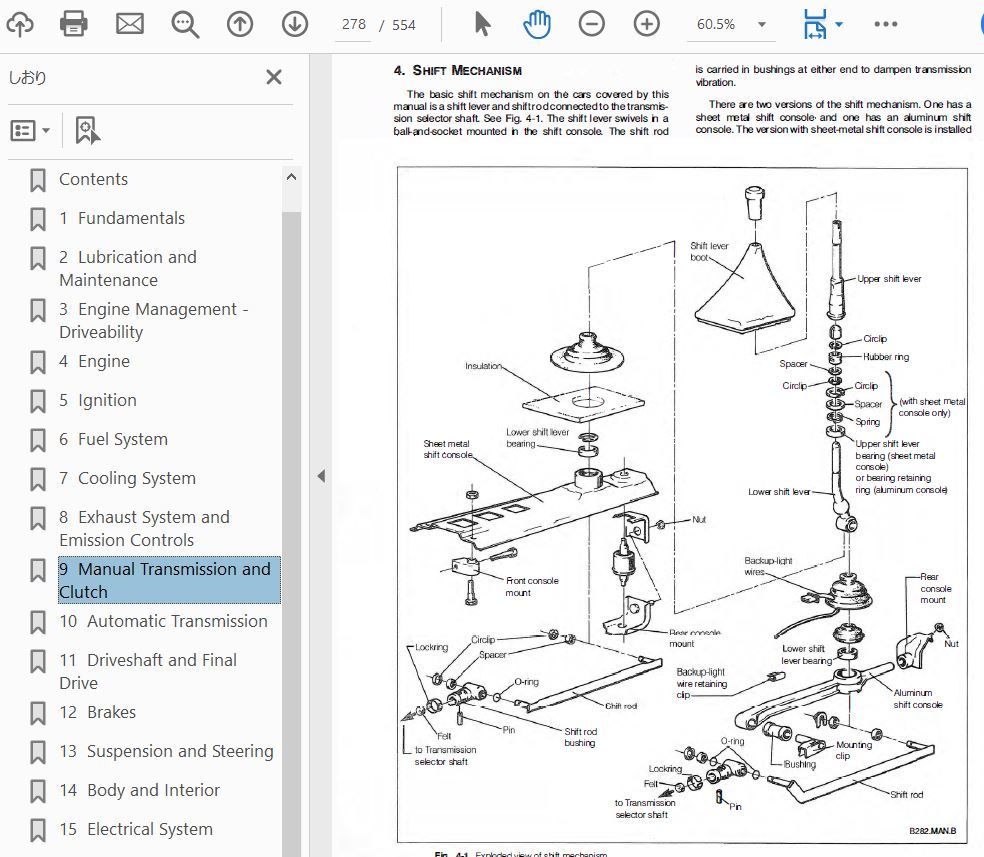
Task: Open bookmark 5 Ignition
Action: pos(97,400)
